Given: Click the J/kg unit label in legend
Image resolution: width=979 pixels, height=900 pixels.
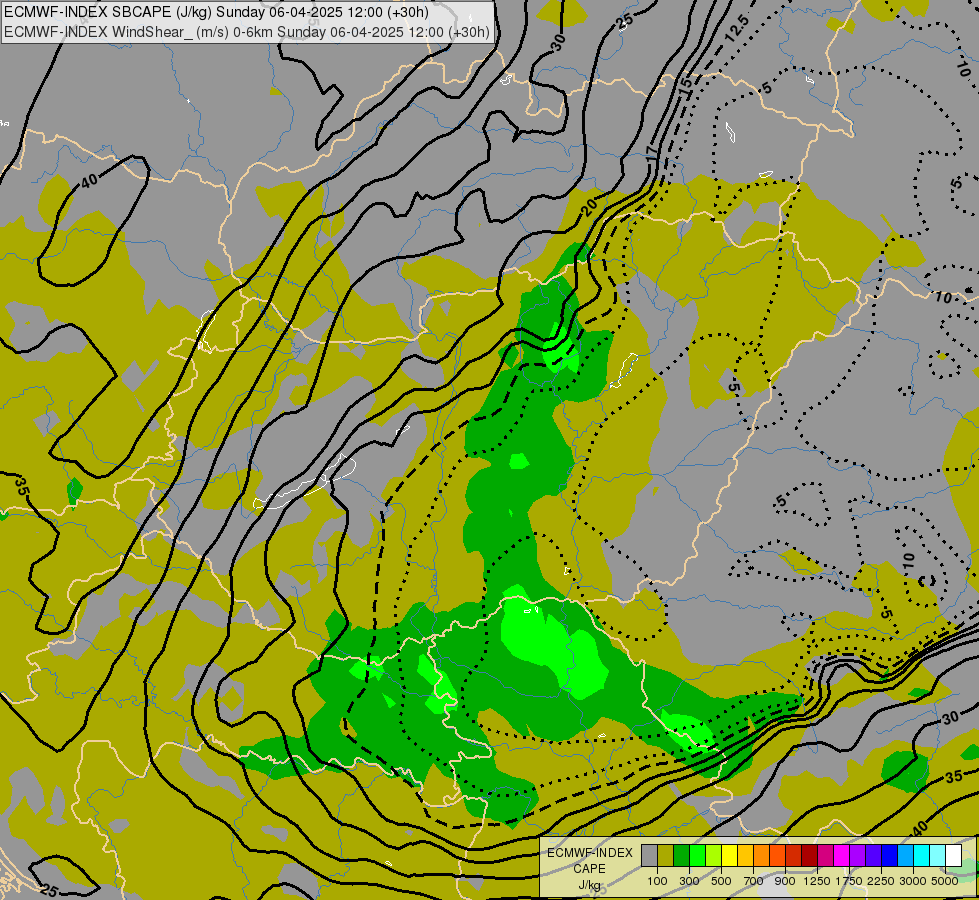Looking at the screenshot, I should tap(589, 885).
